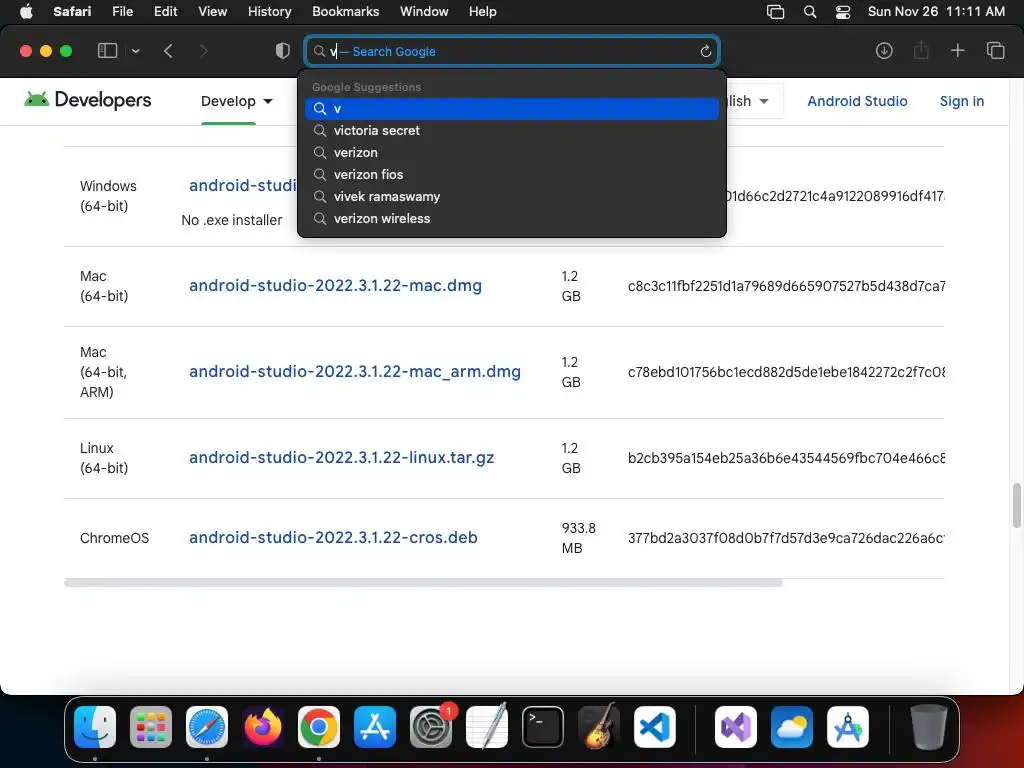The width and height of the screenshot is (1024, 768).
Task: Open the Android Studio link
Action: (x=857, y=101)
